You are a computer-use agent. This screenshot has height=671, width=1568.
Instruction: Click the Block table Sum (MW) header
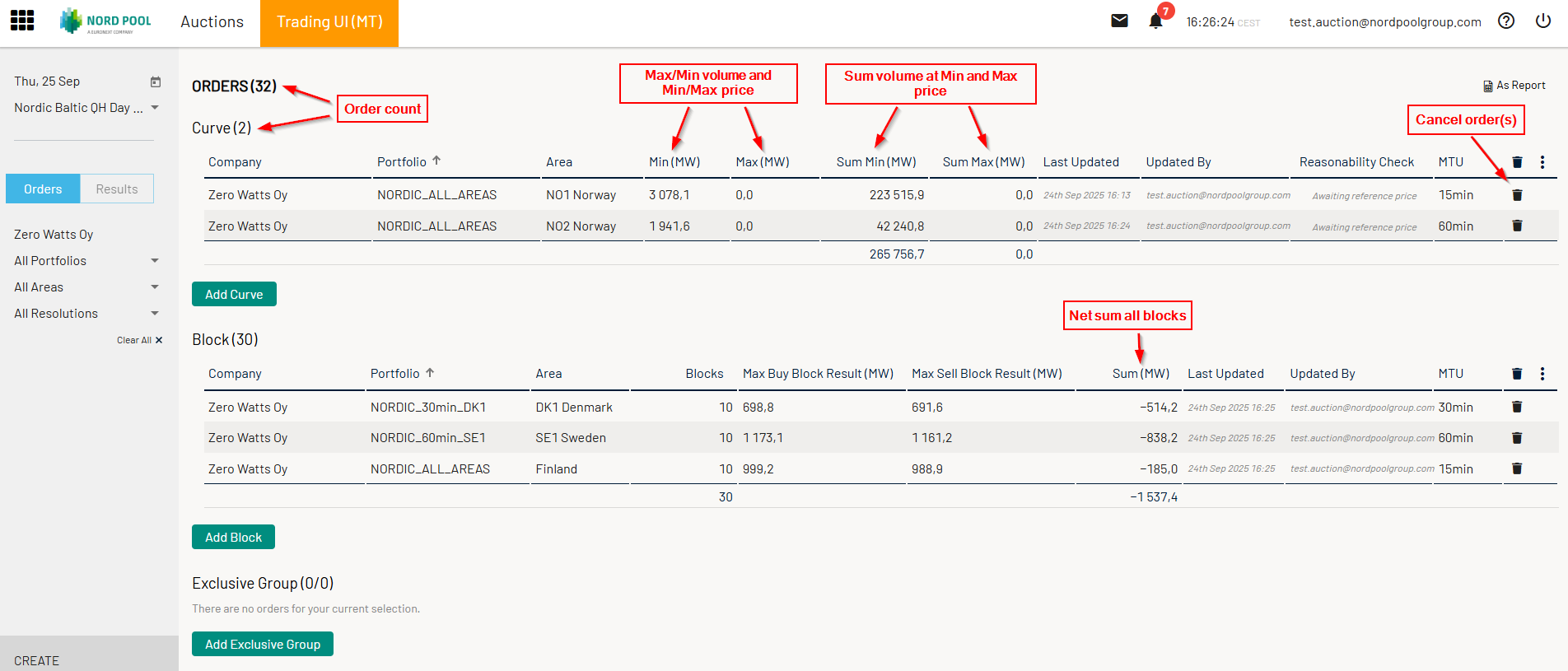click(1141, 374)
